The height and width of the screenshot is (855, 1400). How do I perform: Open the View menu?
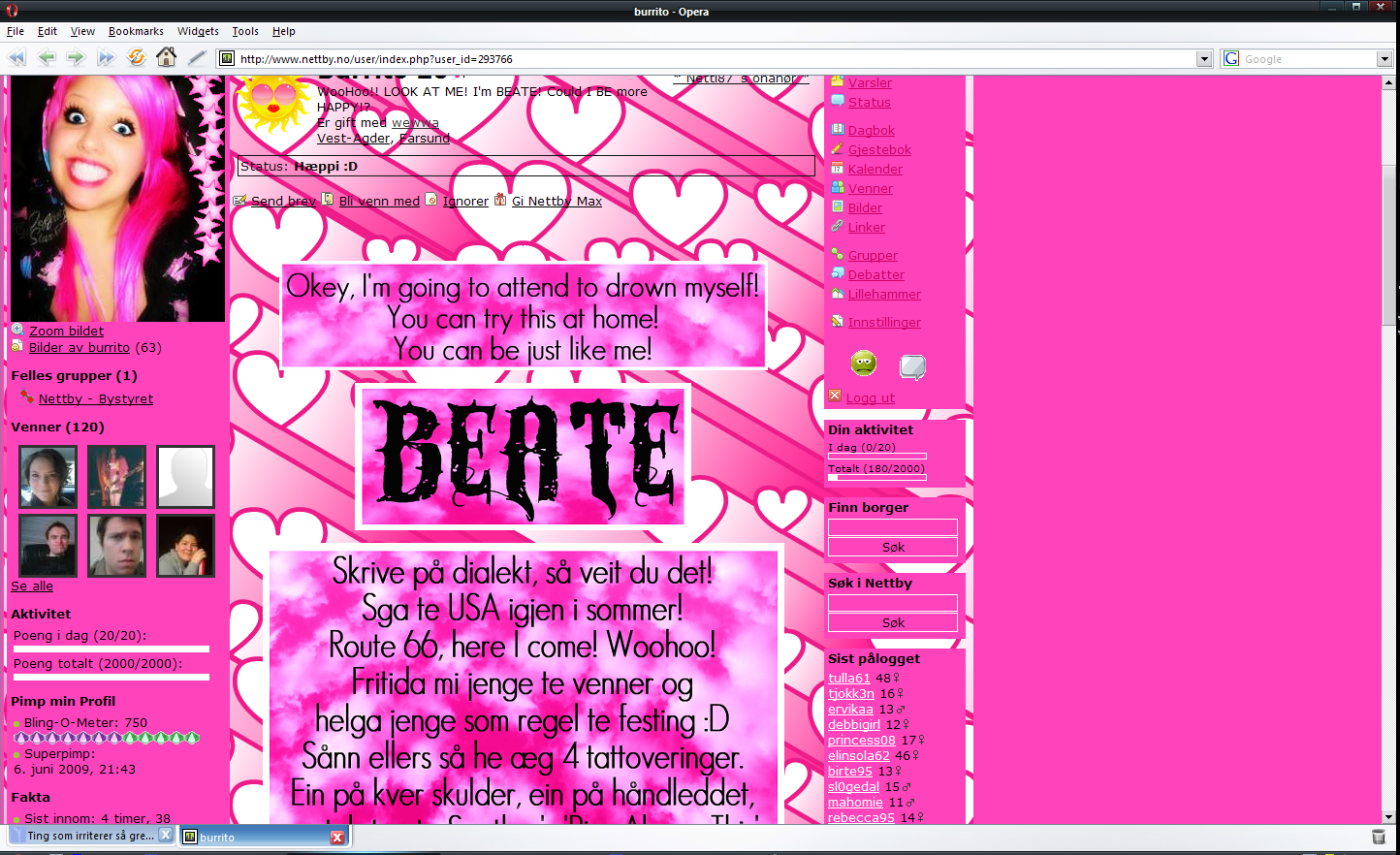[82, 31]
